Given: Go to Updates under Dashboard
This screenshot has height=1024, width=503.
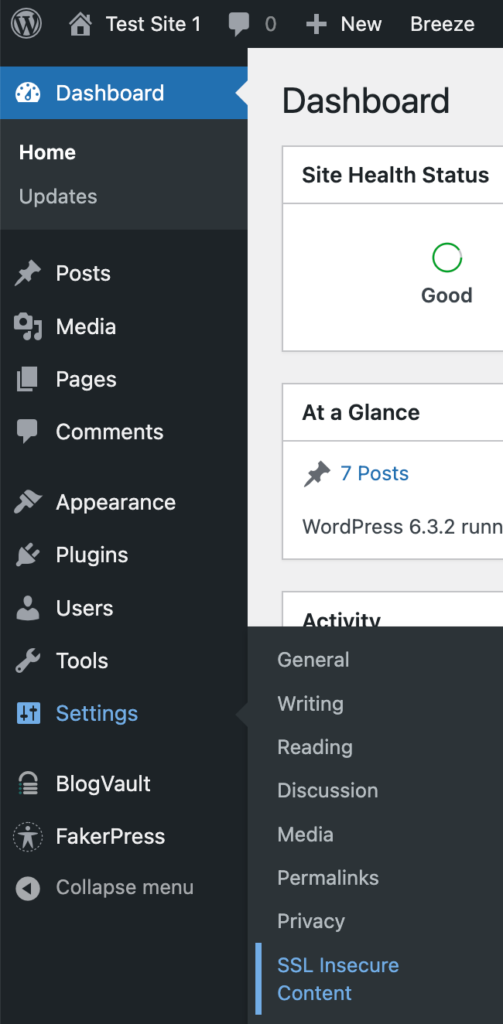Looking at the screenshot, I should coord(58,197).
